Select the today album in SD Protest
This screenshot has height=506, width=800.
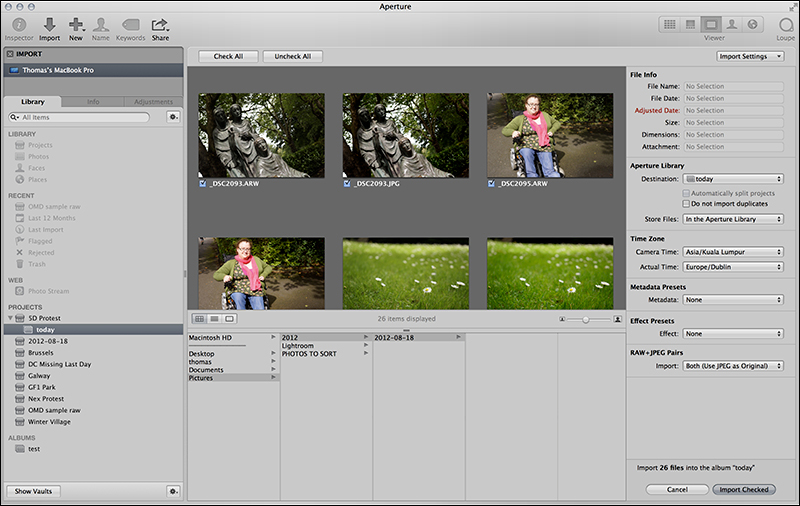tap(93, 330)
